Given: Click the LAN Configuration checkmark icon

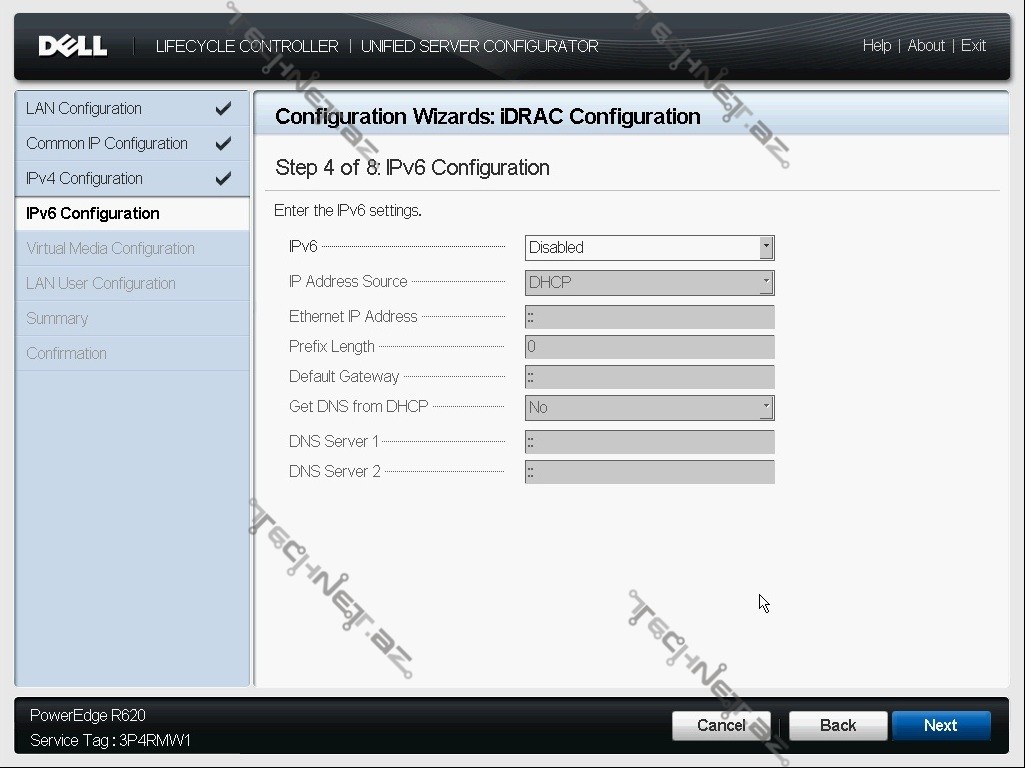Looking at the screenshot, I should tap(223, 108).
